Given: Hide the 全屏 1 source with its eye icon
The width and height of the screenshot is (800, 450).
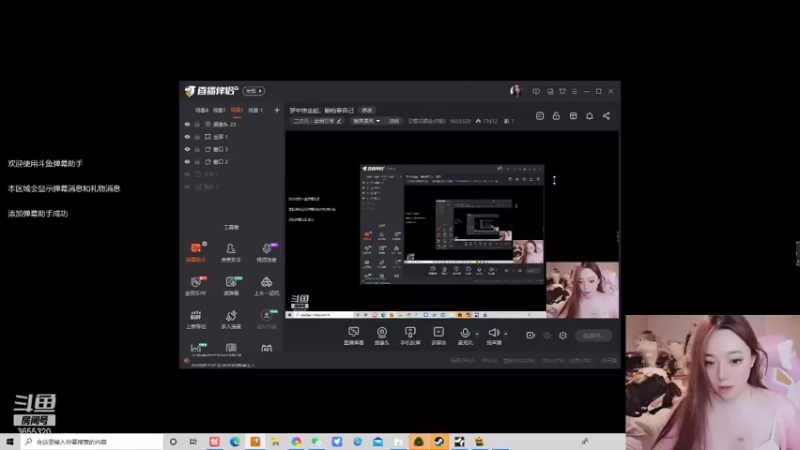Looking at the screenshot, I should coord(187,137).
